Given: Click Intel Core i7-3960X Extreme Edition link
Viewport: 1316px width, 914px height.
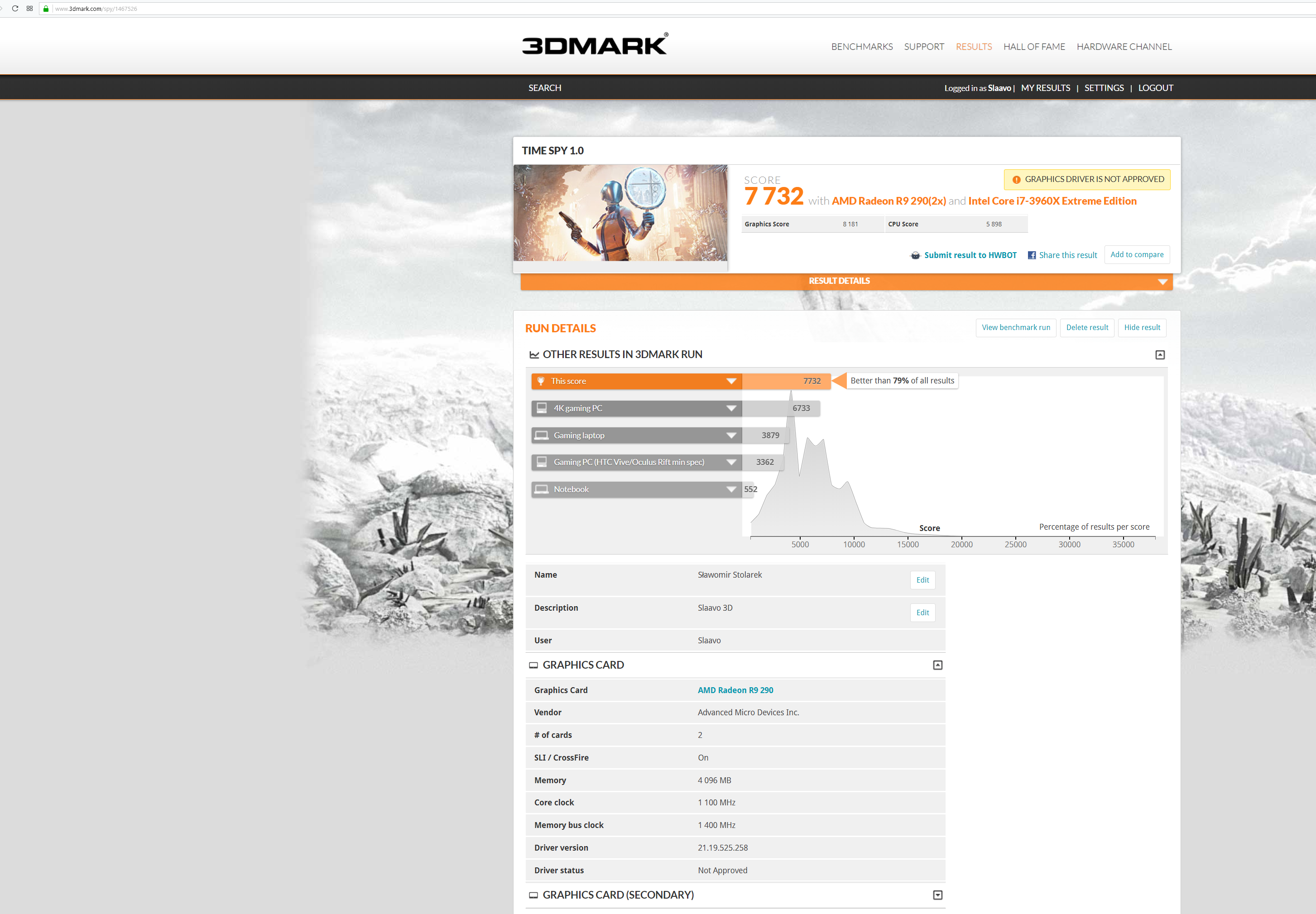Looking at the screenshot, I should [x=1052, y=201].
